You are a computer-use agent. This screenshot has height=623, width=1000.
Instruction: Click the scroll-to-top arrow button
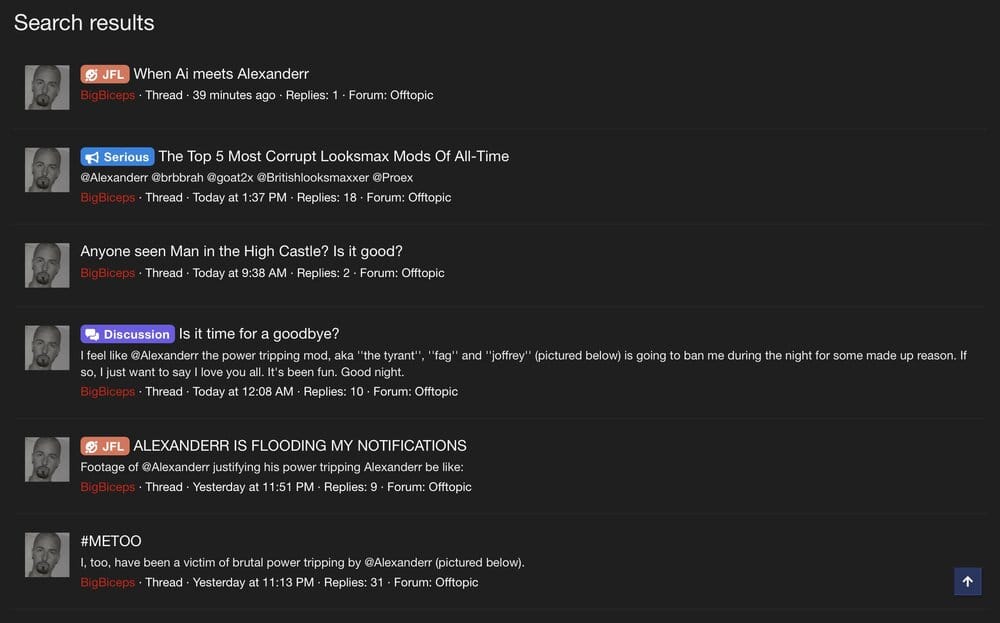click(967, 582)
